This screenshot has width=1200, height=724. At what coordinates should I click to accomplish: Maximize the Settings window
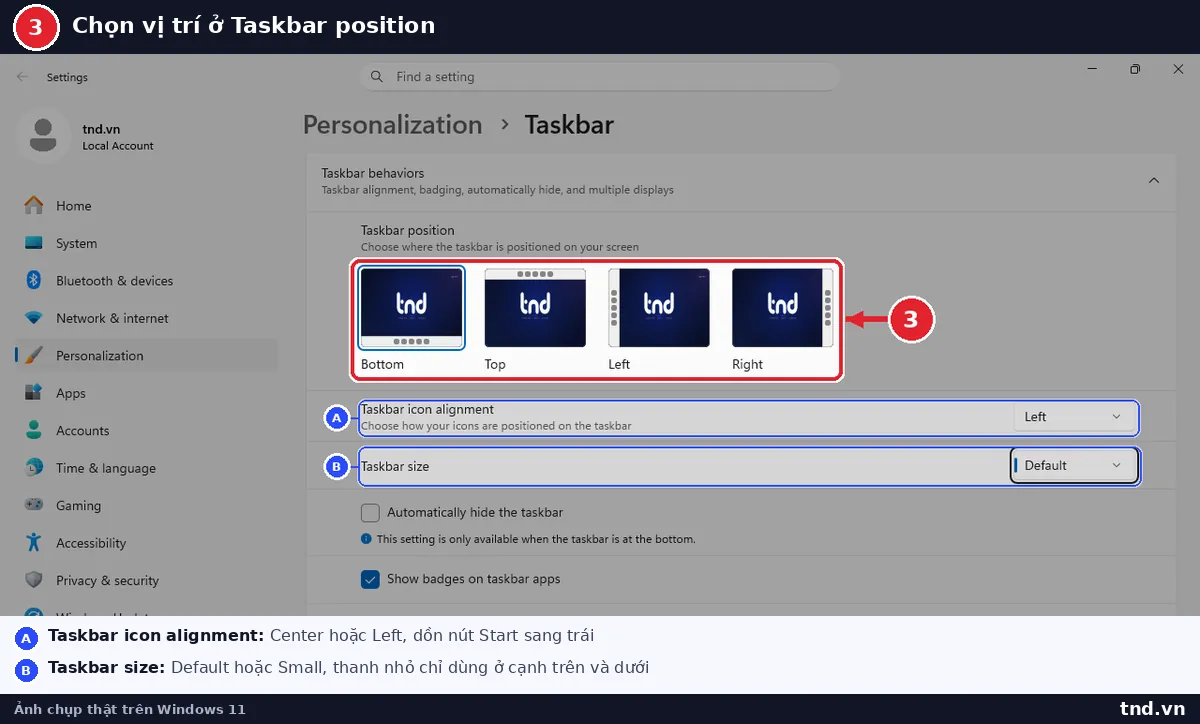(x=1135, y=69)
